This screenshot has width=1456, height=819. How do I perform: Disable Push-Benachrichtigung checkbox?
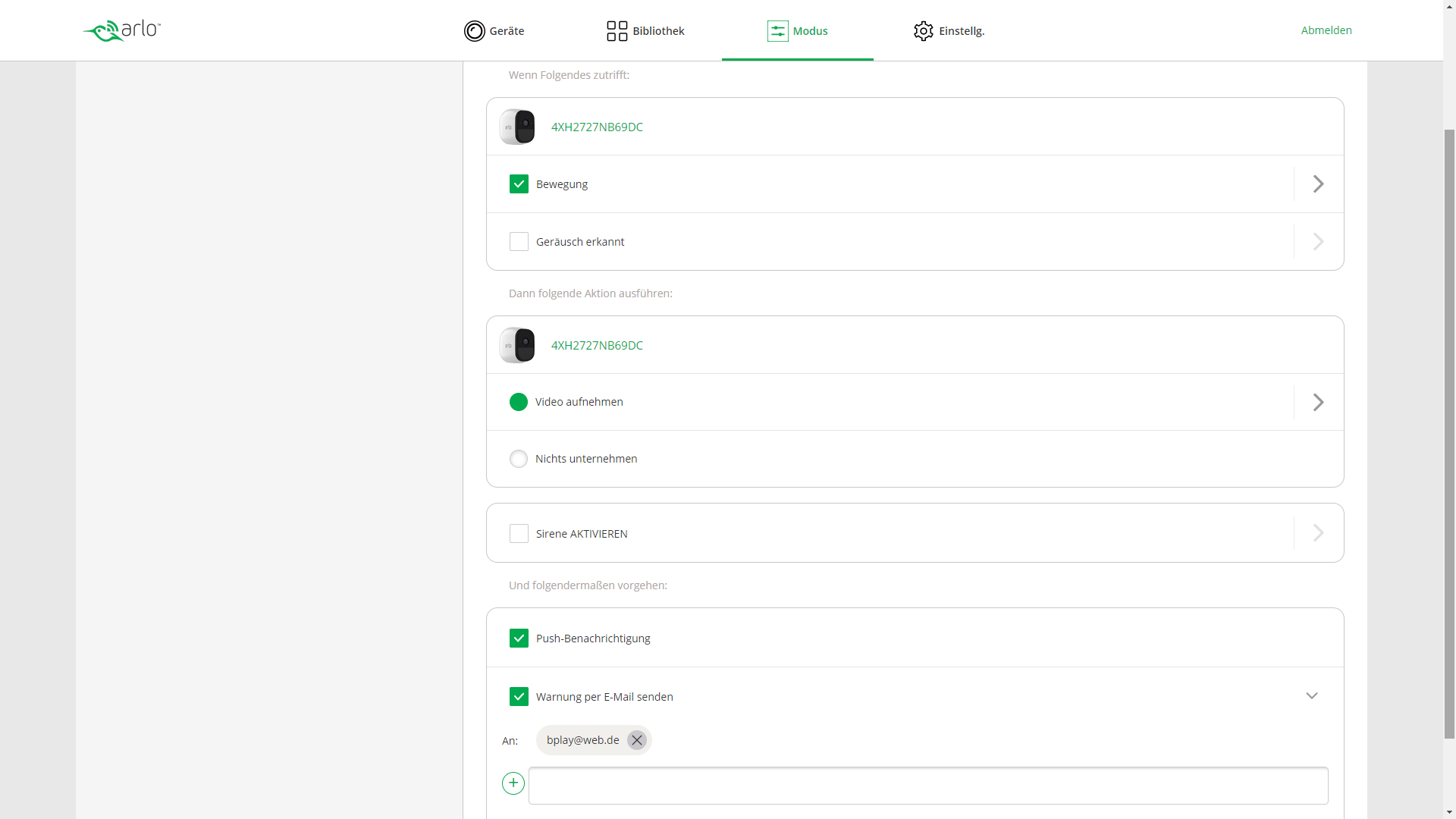(x=519, y=639)
